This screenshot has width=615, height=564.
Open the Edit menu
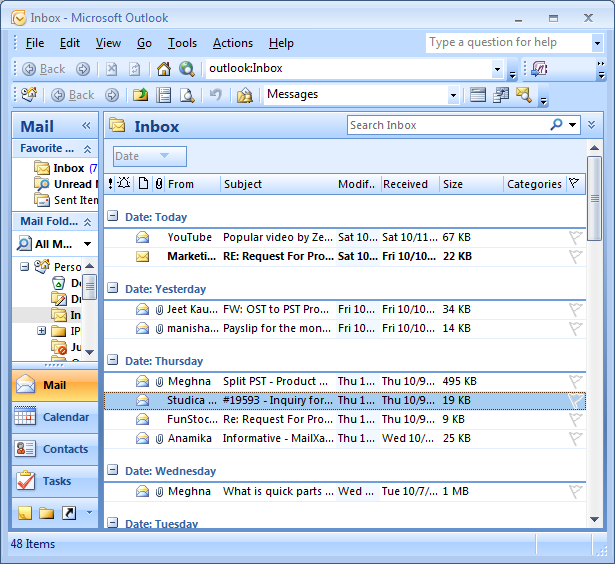(x=70, y=43)
